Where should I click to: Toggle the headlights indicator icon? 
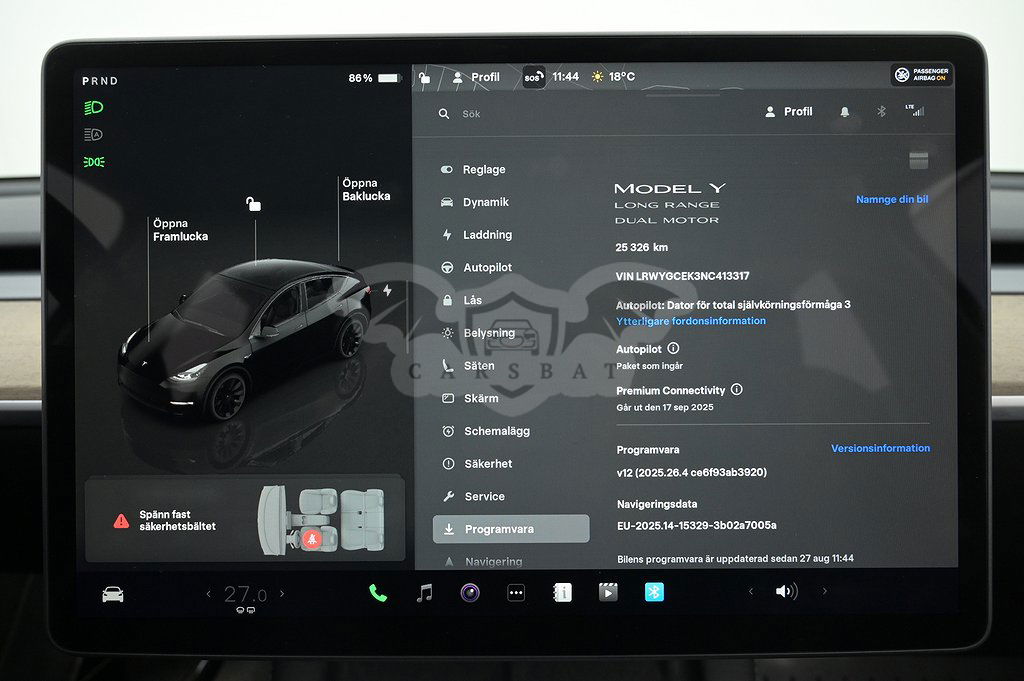[94, 108]
